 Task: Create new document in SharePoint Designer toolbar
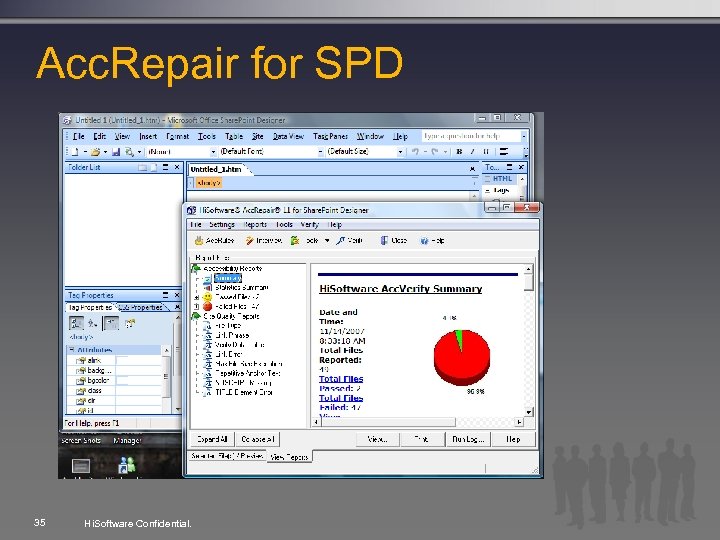pyautogui.click(x=75, y=152)
